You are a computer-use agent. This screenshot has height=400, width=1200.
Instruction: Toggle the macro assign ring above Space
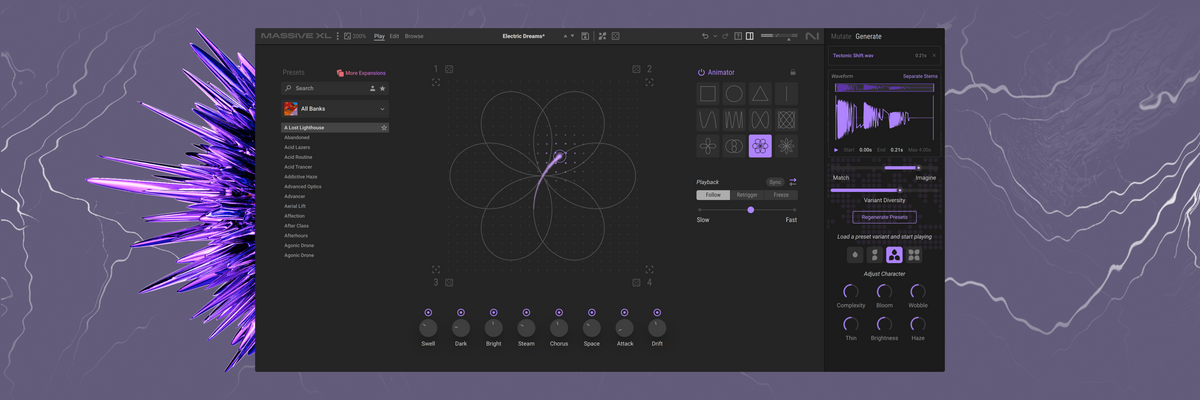[x=592, y=313]
